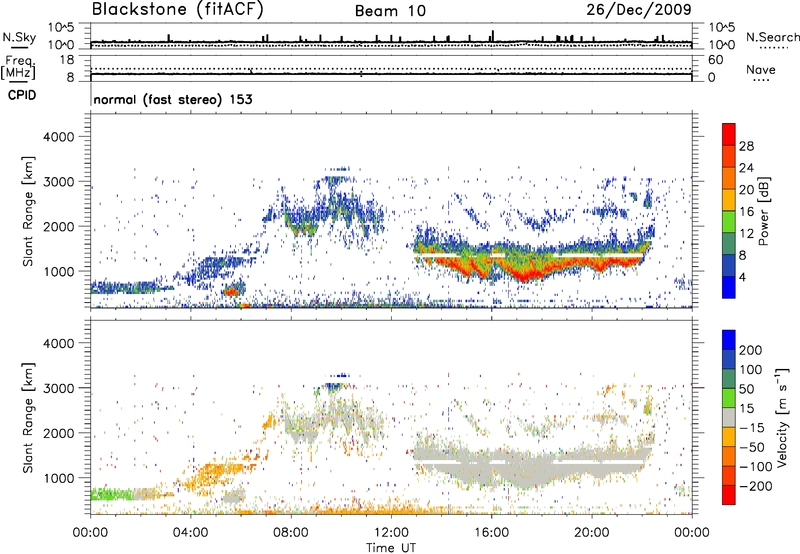The width and height of the screenshot is (800, 554).
Task: Click the '3000' tick in power panel
Action: 58,182
